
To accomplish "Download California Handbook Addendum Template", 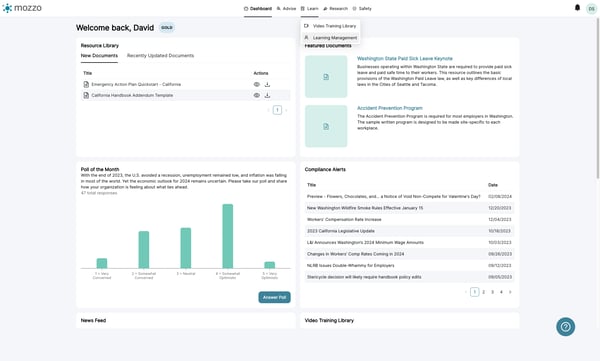I will tap(267, 95).
